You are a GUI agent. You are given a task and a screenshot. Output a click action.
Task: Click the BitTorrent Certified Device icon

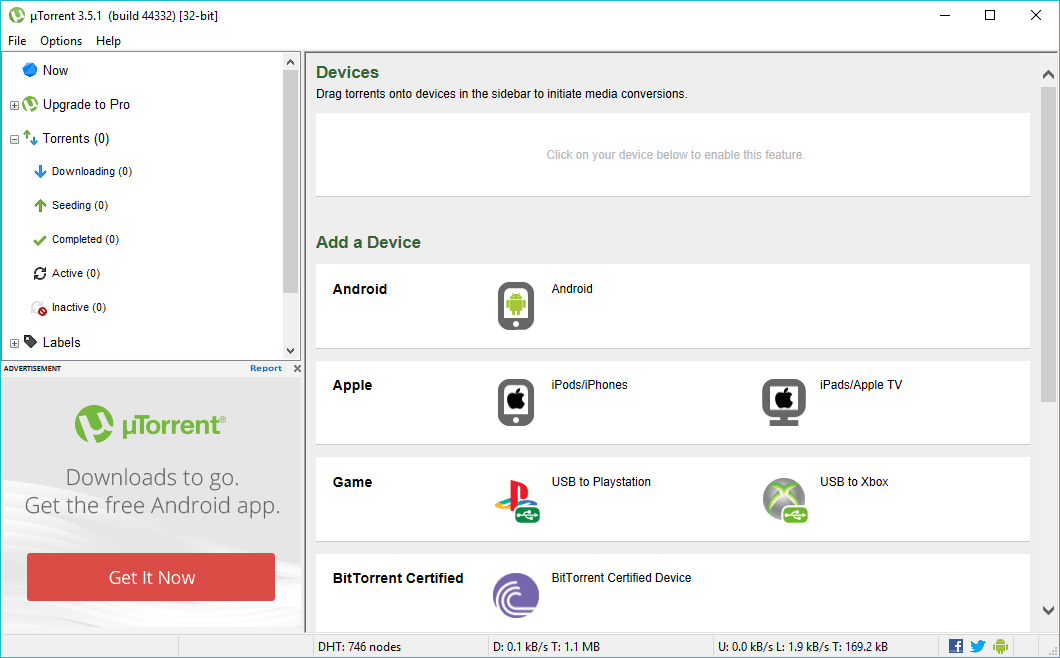tap(515, 595)
